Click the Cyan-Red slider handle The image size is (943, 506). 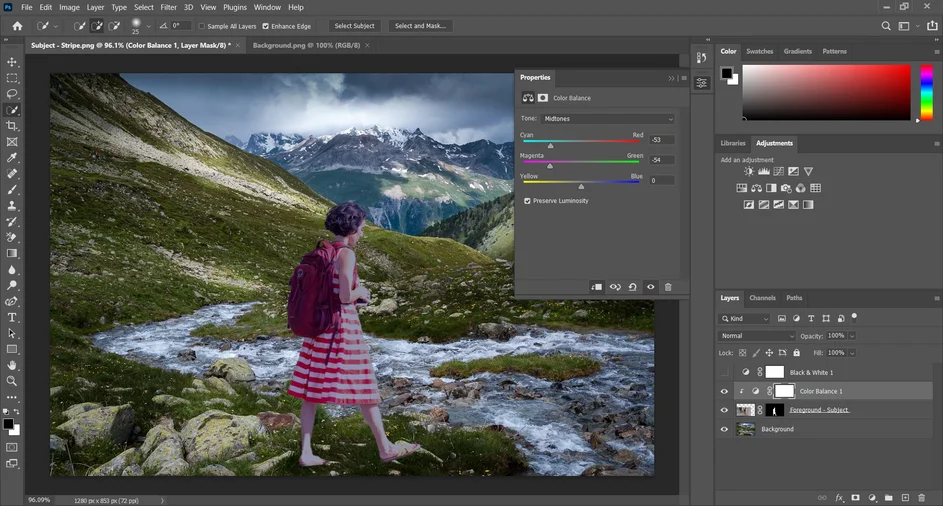pos(550,146)
